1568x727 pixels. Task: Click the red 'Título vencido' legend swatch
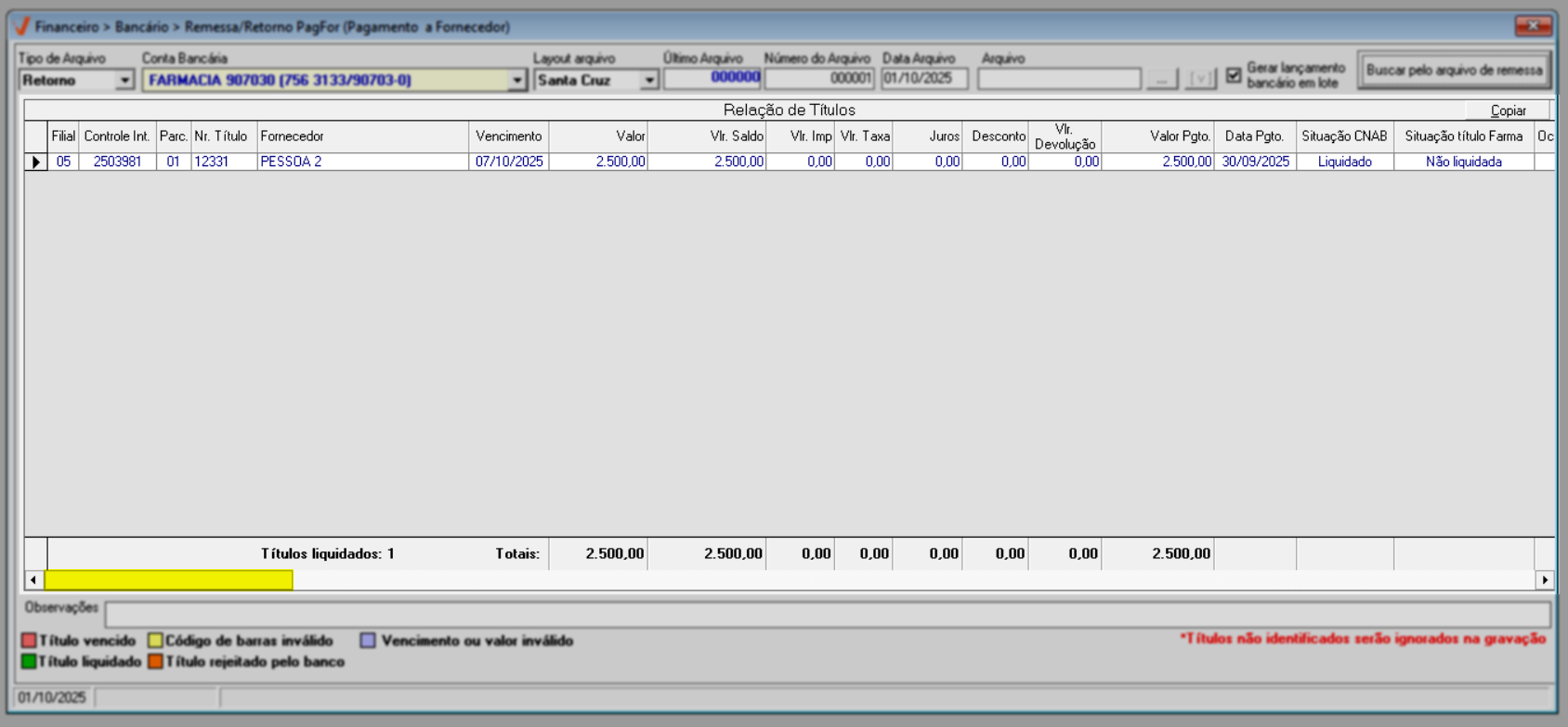29,641
